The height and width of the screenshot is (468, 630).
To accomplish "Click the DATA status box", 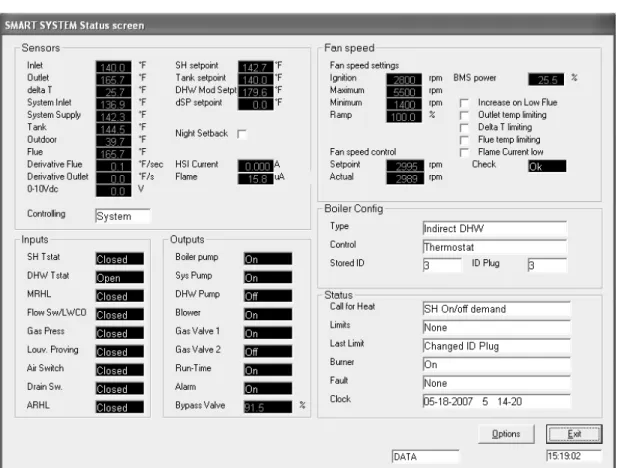I will click(x=425, y=457).
